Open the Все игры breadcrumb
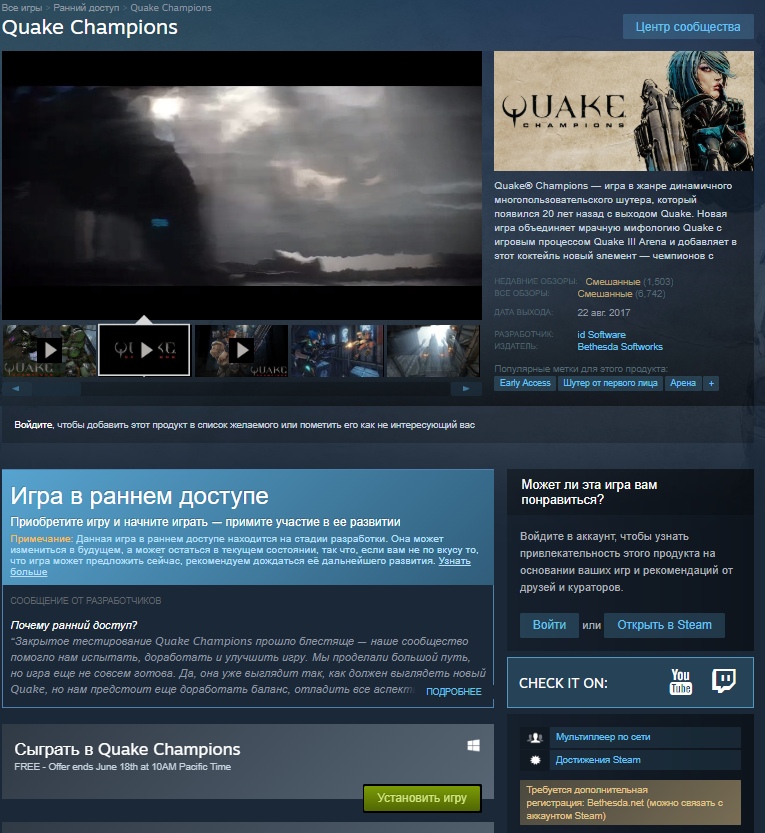Screen dimensions: 765x833 pos(22,7)
